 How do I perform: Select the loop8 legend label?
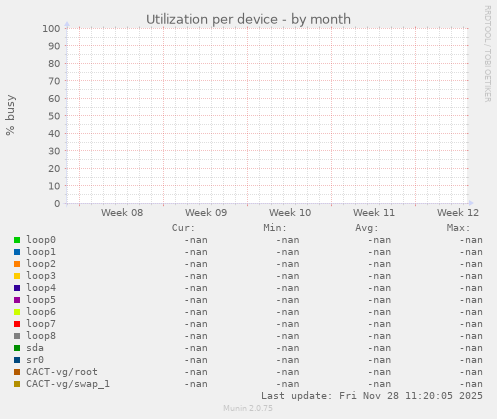coord(41,336)
